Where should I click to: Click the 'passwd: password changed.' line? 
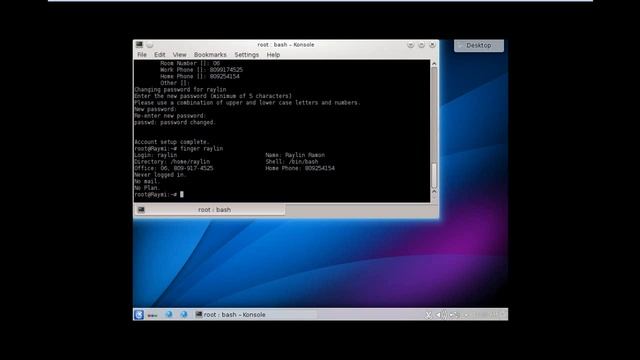pyautogui.click(x=175, y=122)
